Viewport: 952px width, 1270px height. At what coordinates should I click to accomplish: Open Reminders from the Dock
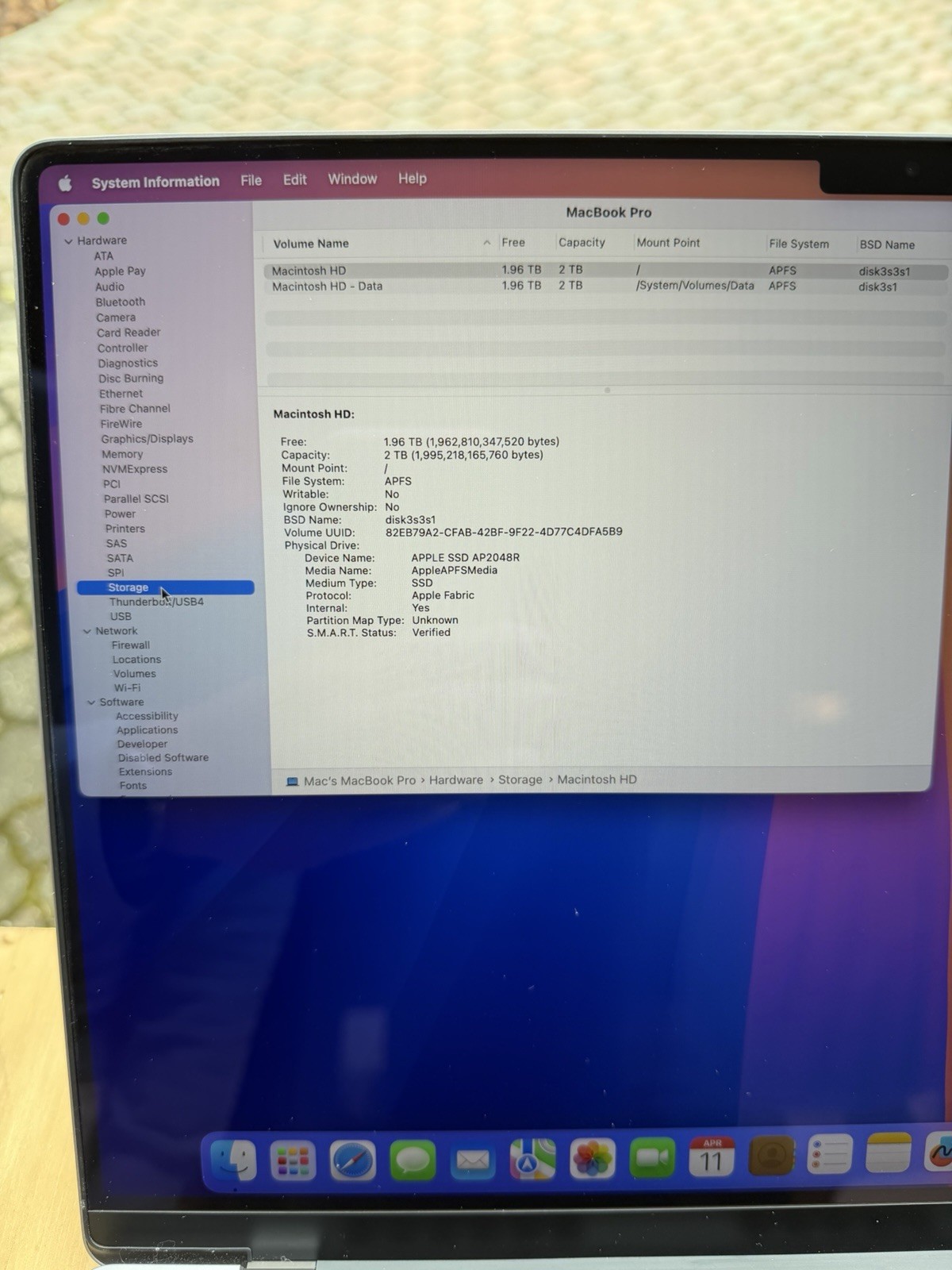click(830, 1154)
